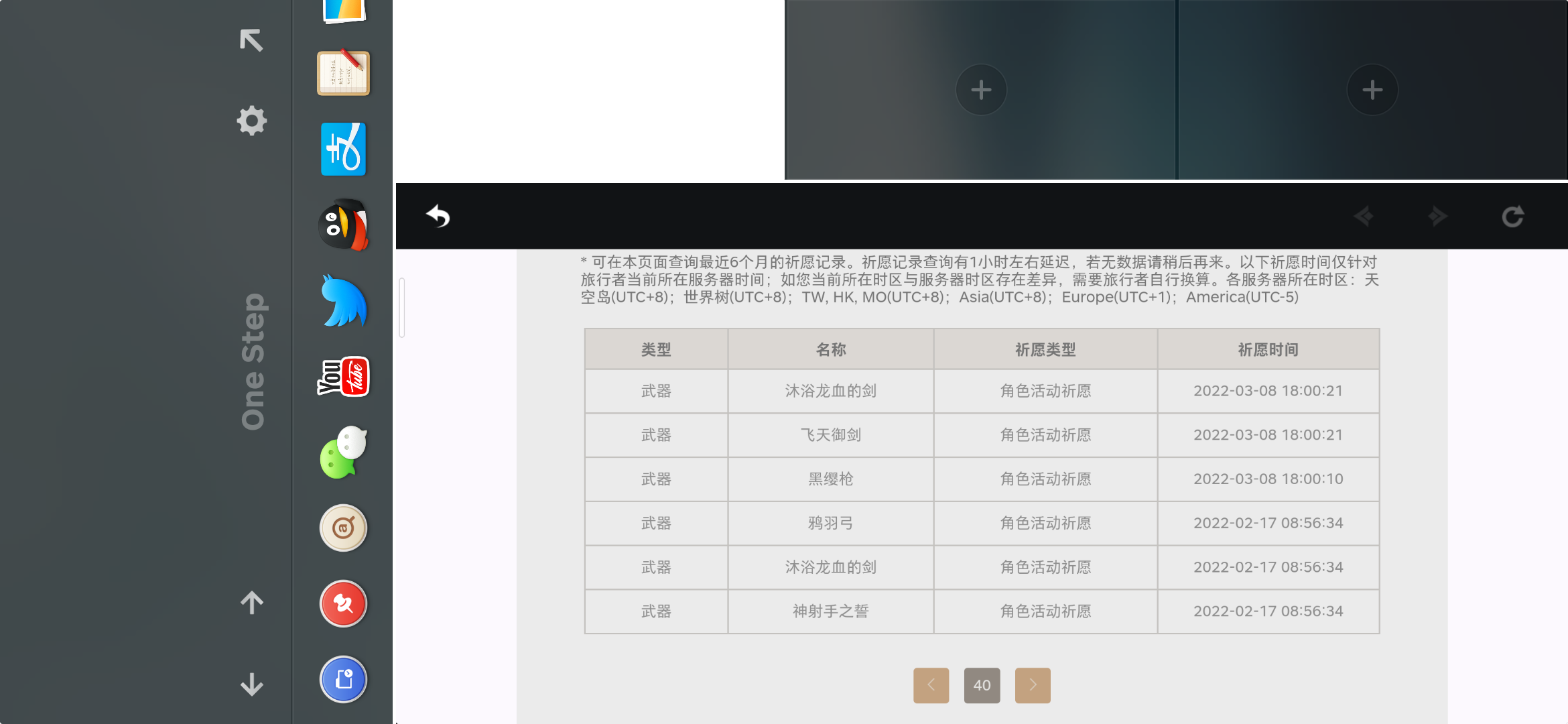Click the 武器 cell in the 黑缨枪 row

(x=656, y=479)
